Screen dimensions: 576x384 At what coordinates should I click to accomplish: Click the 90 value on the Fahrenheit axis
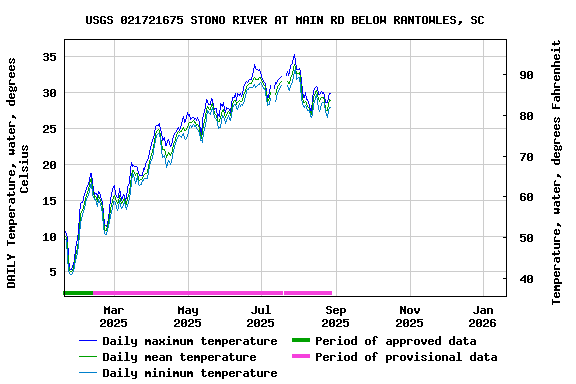pyautogui.click(x=526, y=75)
